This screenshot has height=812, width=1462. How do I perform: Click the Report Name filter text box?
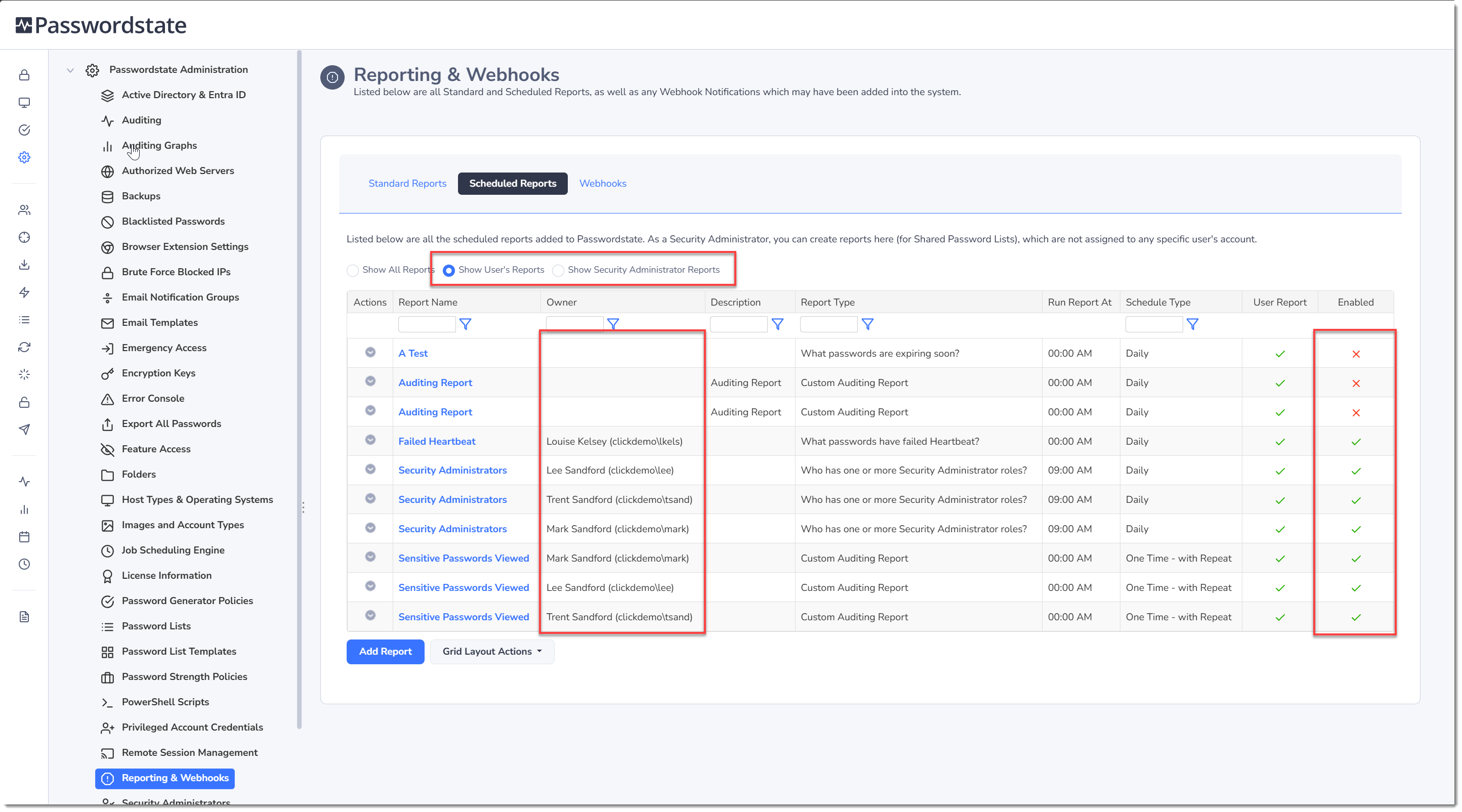[x=427, y=324]
